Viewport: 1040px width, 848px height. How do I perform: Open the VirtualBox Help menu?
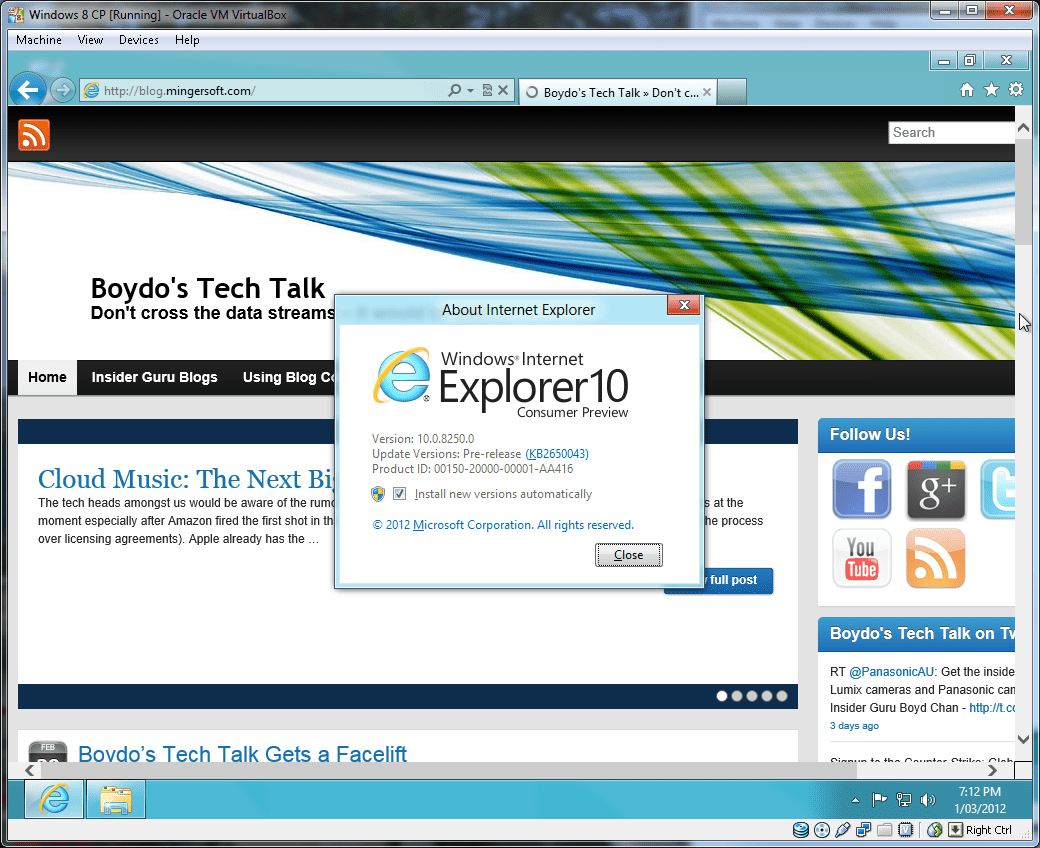(x=187, y=40)
